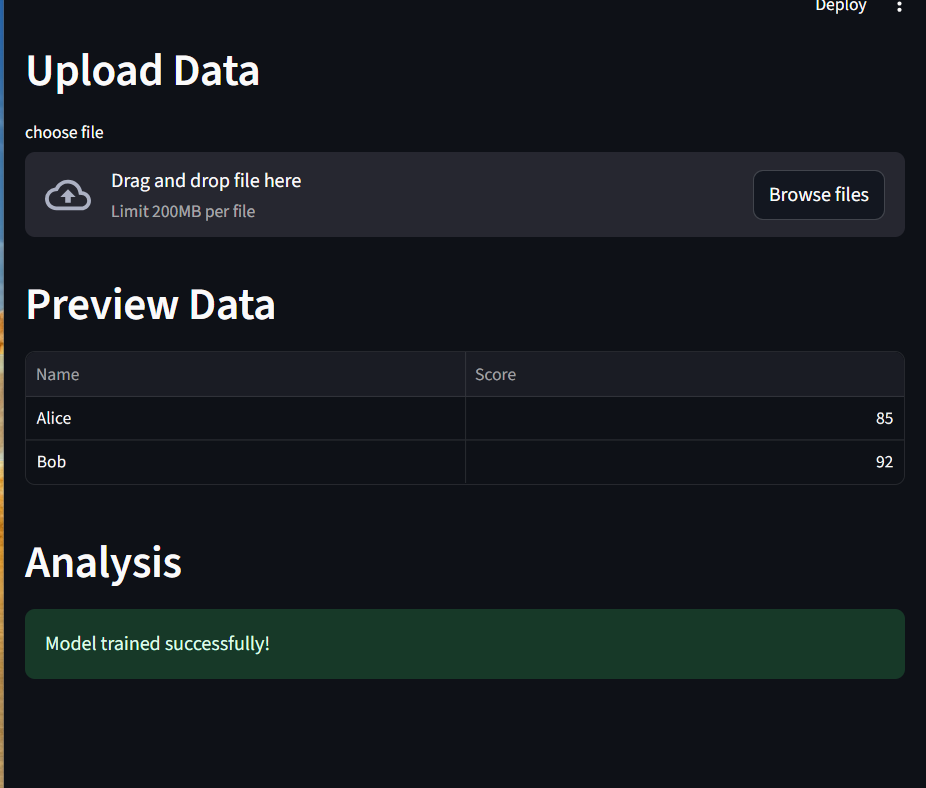The width and height of the screenshot is (926, 788).
Task: Click the Limit 200MB per file text
Action: (x=183, y=211)
